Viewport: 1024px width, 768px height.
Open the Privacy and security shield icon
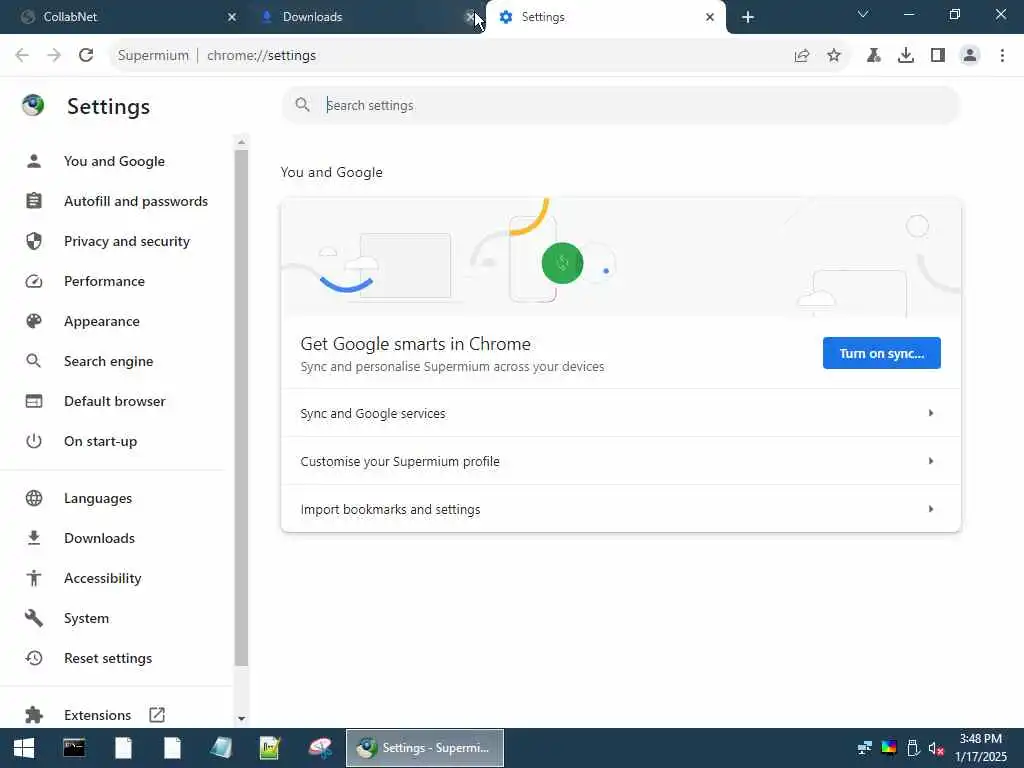tap(34, 241)
